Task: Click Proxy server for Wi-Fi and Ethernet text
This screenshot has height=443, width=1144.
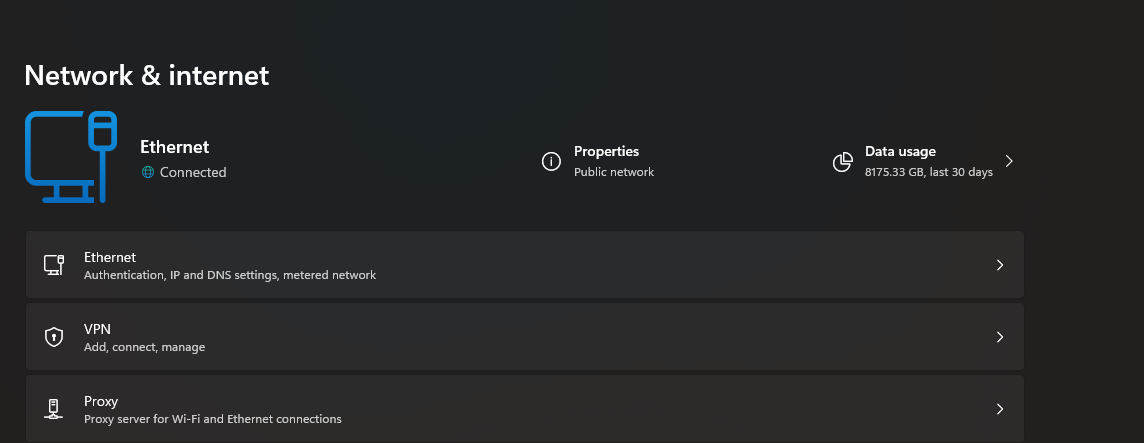Action: click(212, 419)
